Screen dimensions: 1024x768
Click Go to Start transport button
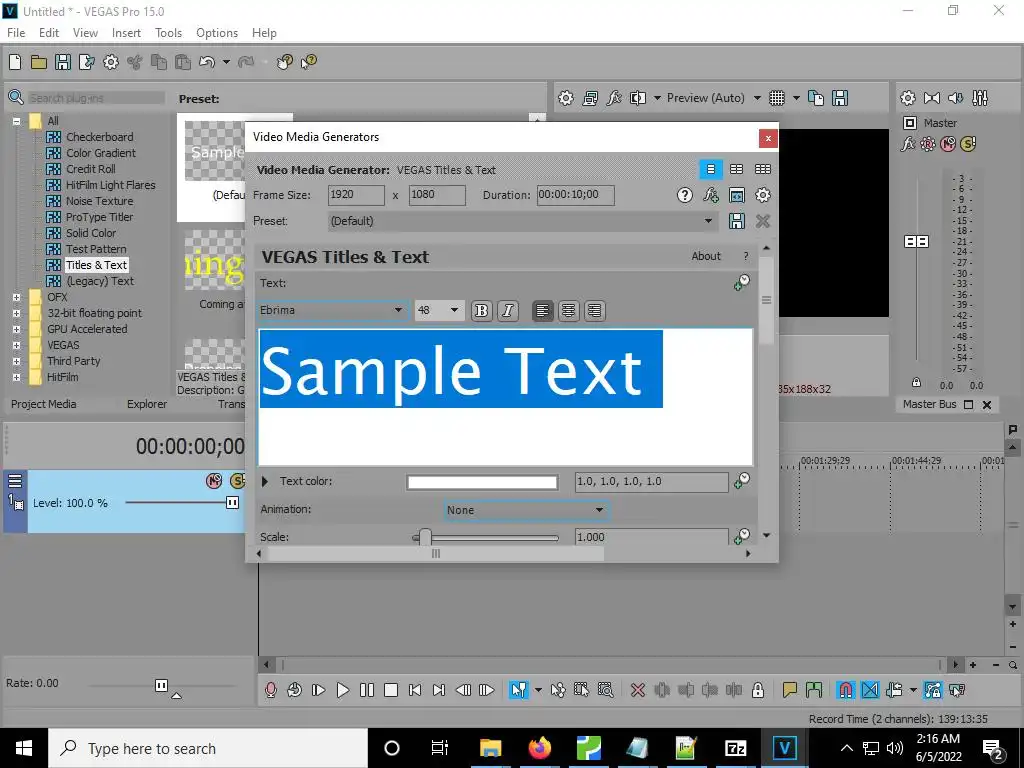[415, 690]
